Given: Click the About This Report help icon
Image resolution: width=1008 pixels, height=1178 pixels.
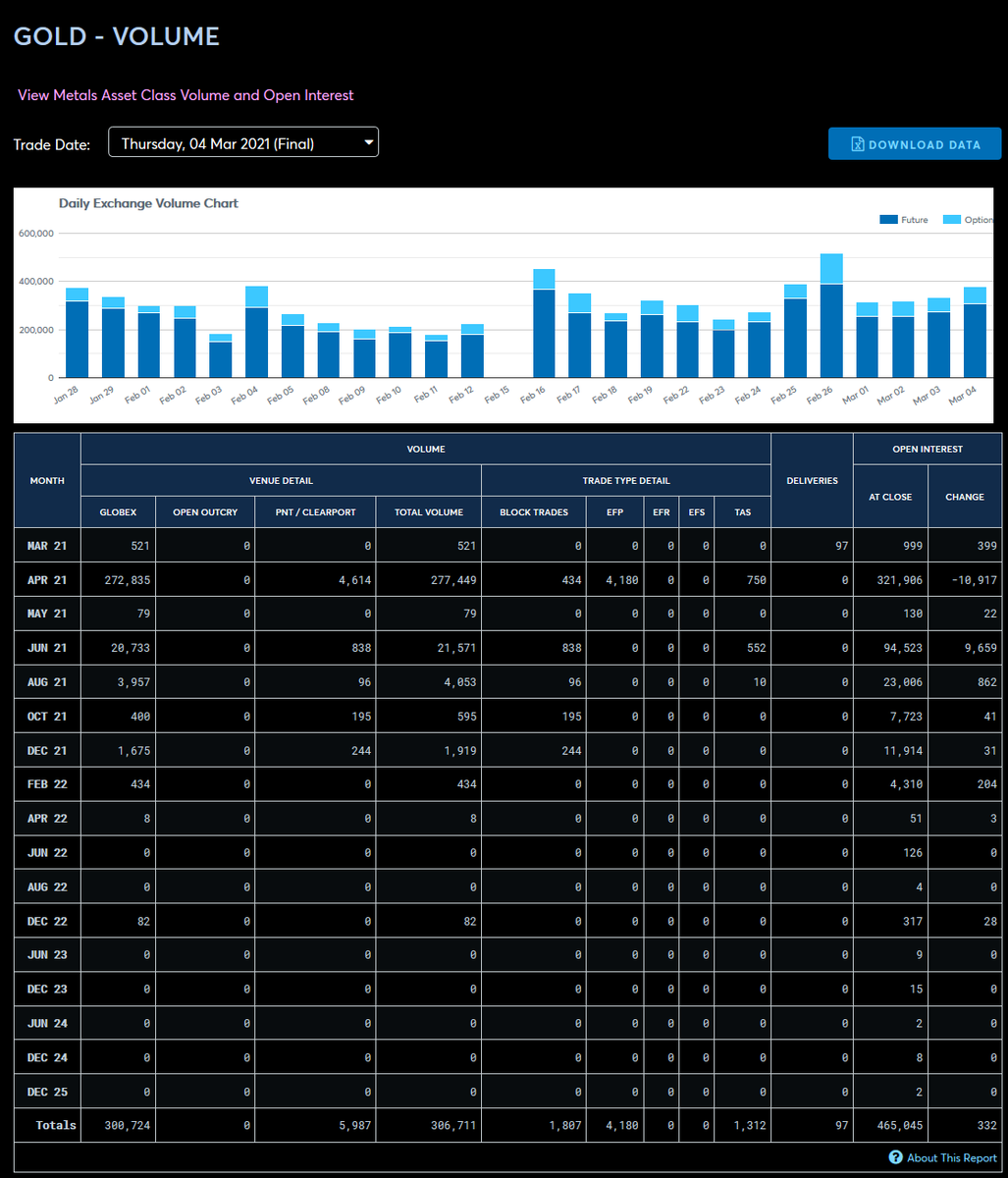Looking at the screenshot, I should point(895,1157).
